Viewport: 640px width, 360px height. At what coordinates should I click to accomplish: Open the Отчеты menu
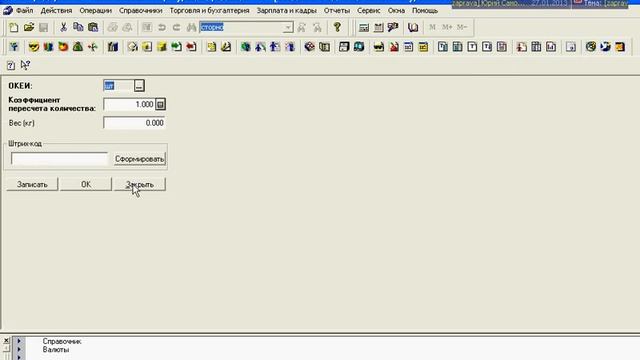tap(337, 11)
